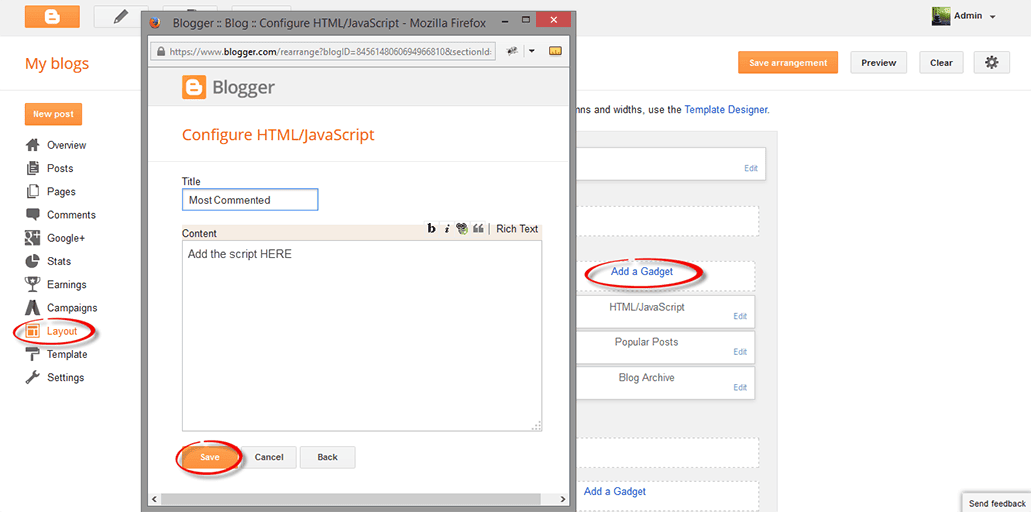Viewport: 1031px width, 512px height.
Task: Click the circled Add a Gadget link
Action: 642,271
